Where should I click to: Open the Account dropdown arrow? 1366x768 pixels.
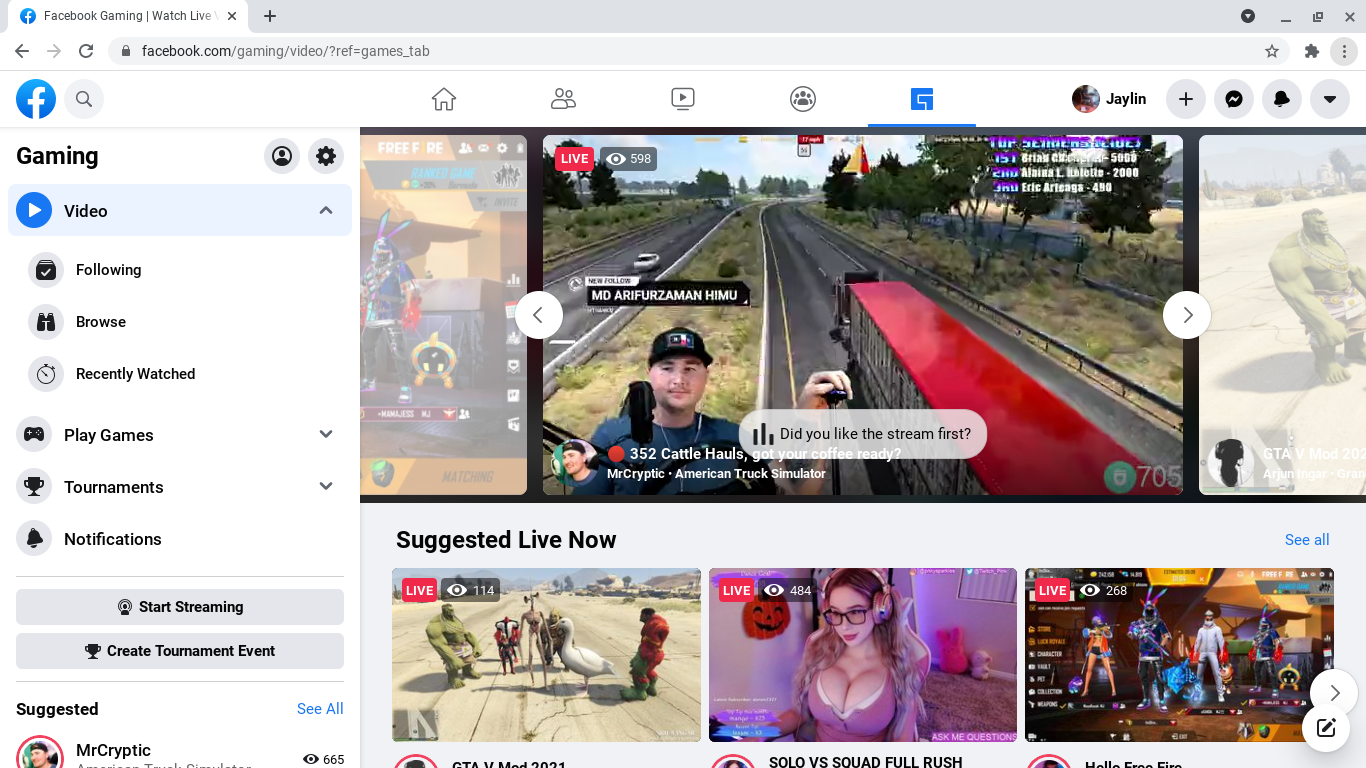tap(1330, 99)
